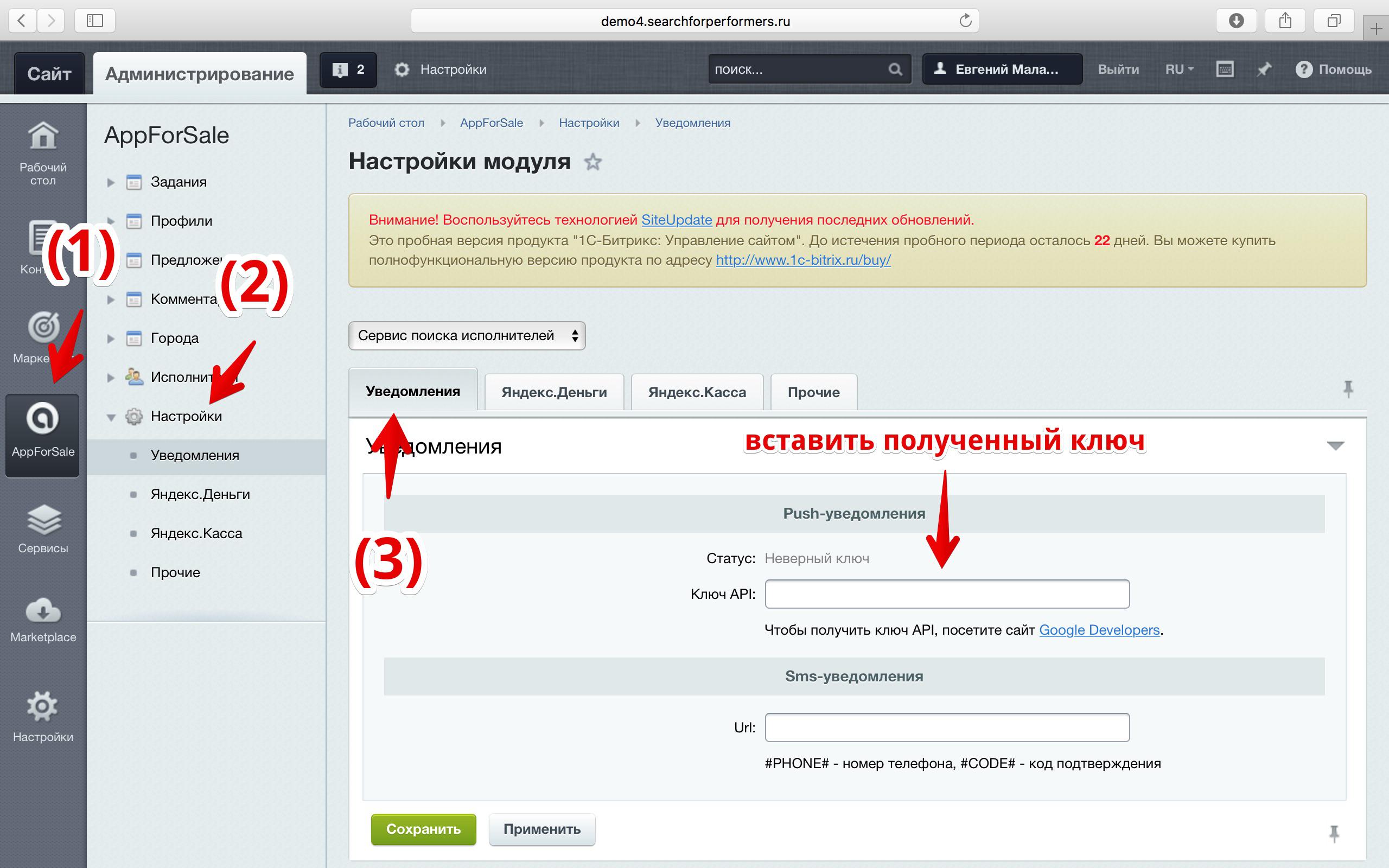Expand the Города tree node
This screenshot has width=1389, height=868.
(x=111, y=339)
